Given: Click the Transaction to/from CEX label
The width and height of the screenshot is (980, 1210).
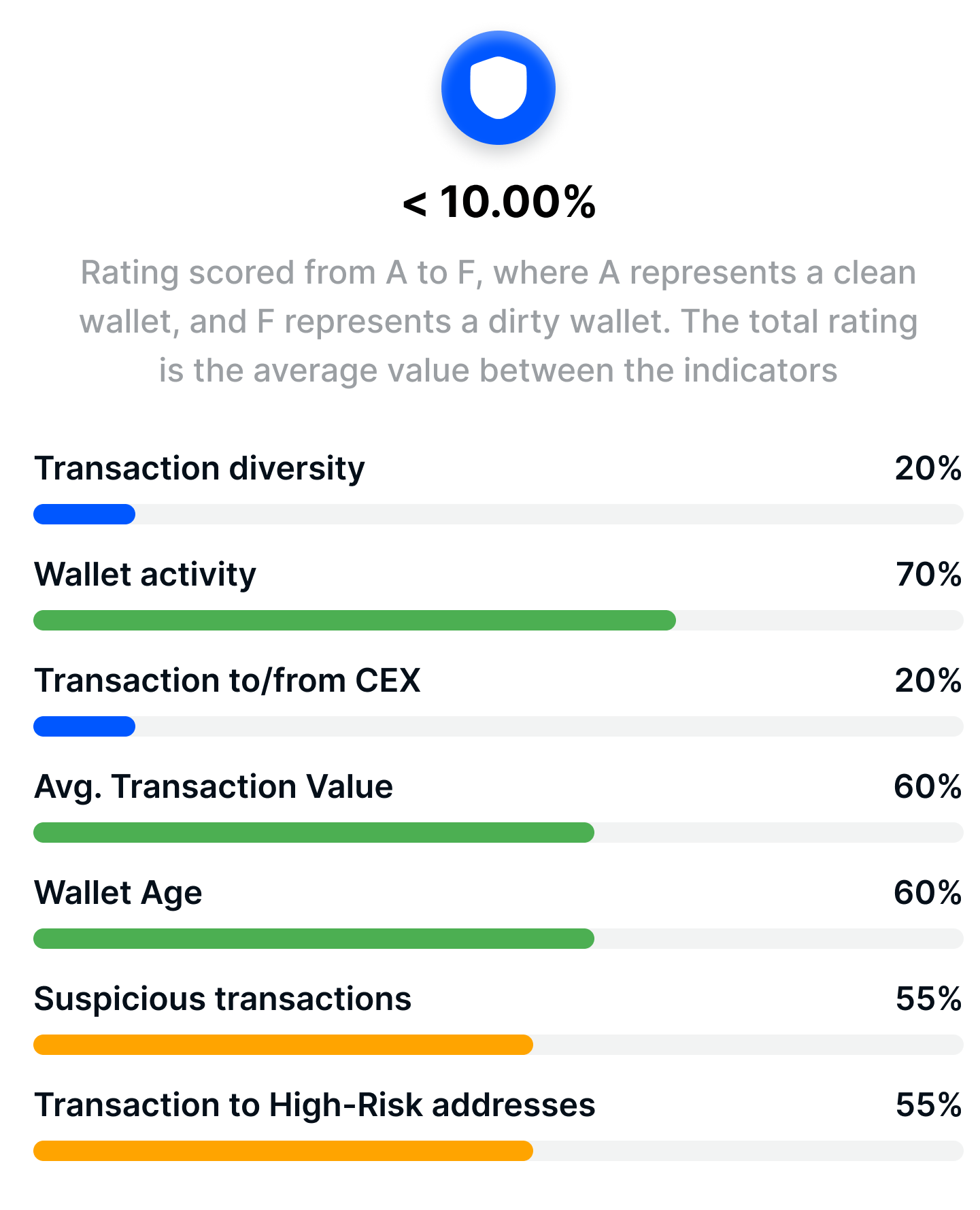Looking at the screenshot, I should (x=227, y=681).
